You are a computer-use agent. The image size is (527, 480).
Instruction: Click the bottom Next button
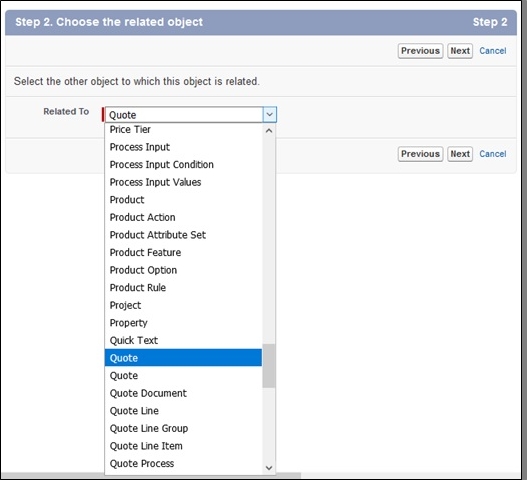460,154
